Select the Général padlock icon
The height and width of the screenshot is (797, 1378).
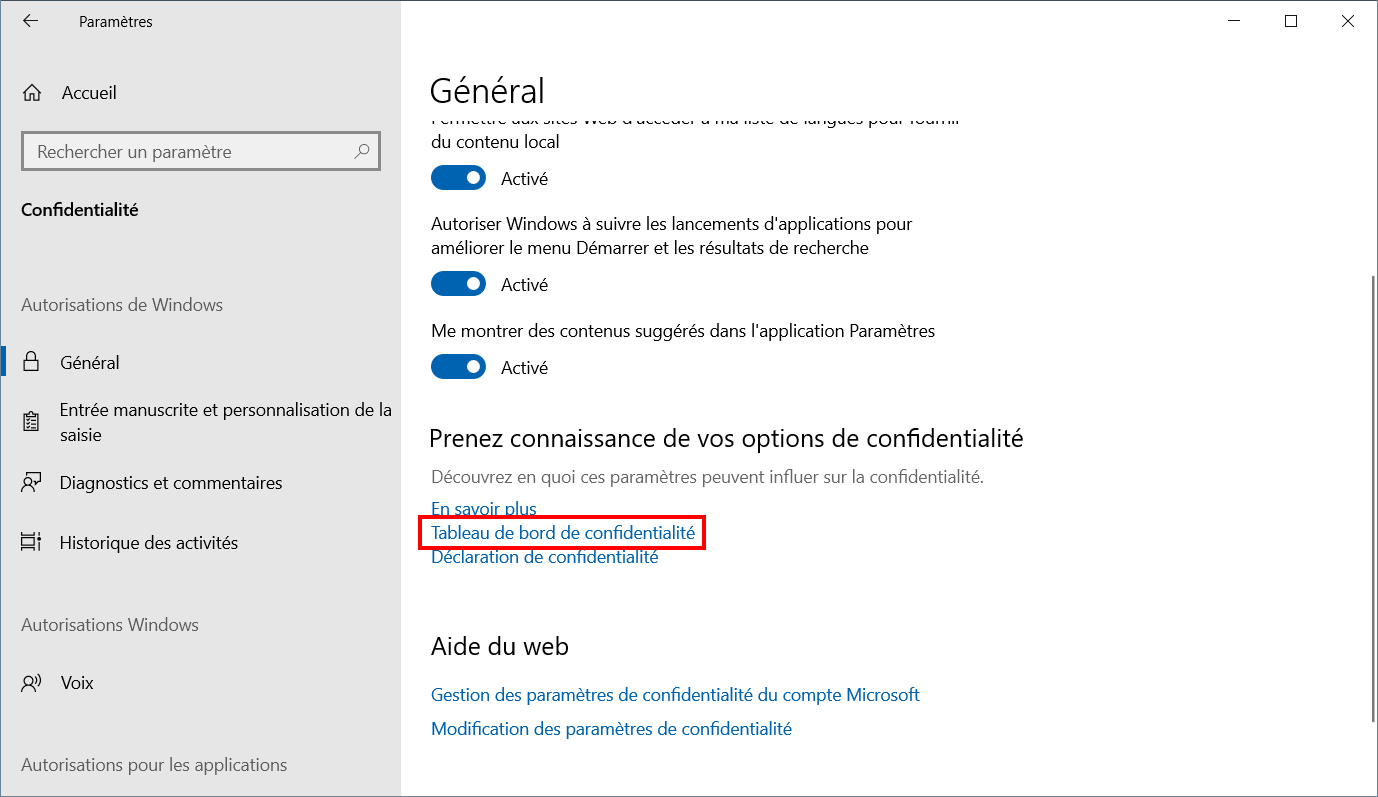pos(32,362)
